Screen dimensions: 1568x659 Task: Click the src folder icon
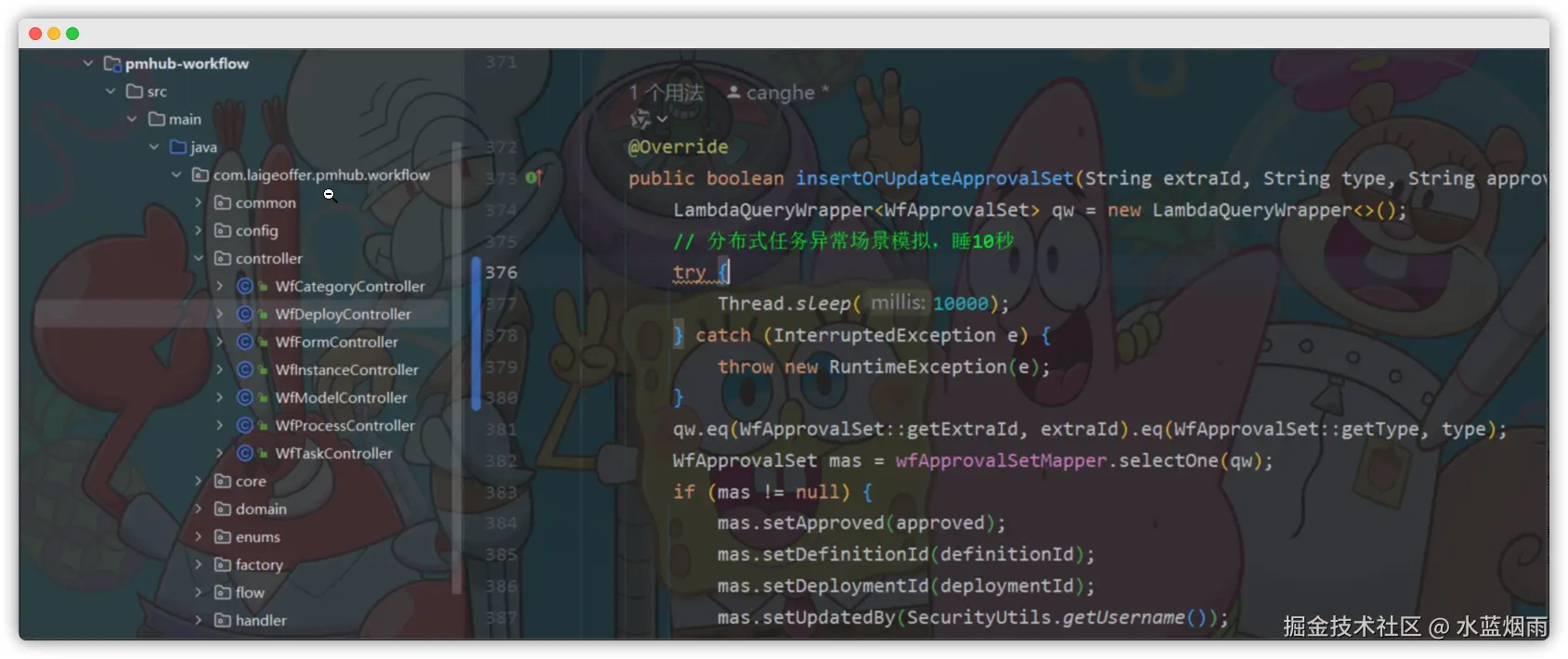tap(135, 91)
